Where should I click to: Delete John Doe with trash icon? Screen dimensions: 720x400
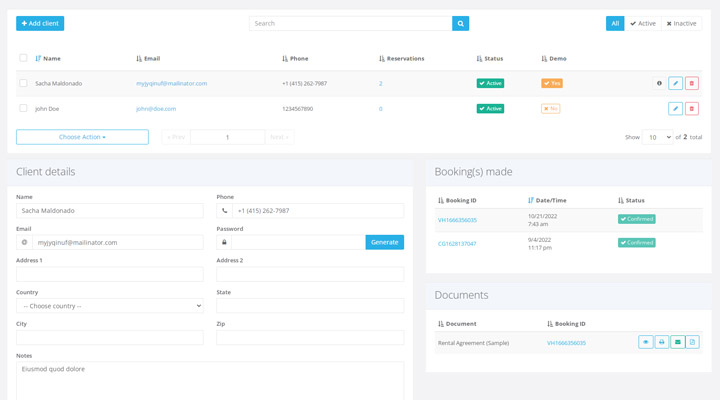tap(692, 108)
